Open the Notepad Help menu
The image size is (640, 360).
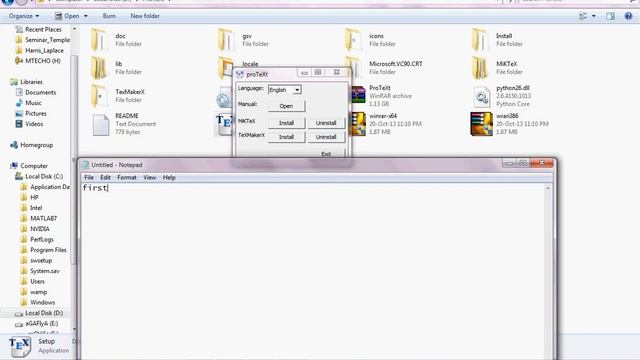point(169,178)
